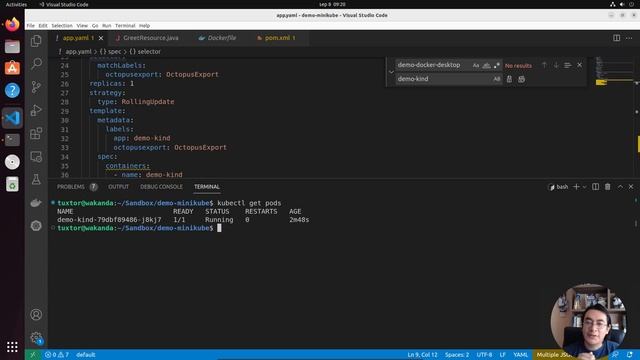Screen dimensions: 640x360
Task: Open the Accounts menu icon
Action: coord(36,315)
